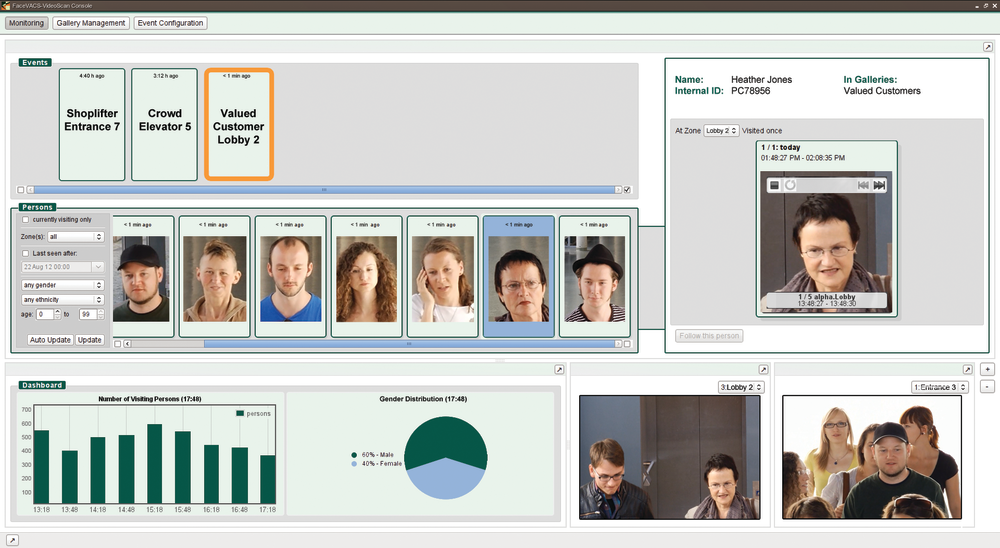The width and height of the screenshot is (1000, 548).
Task: Pop out the Lobby 2 camera panel
Action: point(763,370)
